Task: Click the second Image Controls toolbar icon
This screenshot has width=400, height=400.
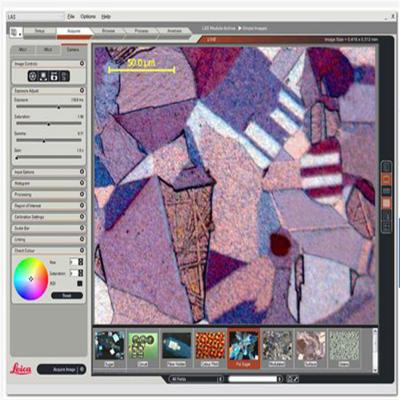Action: [43, 76]
